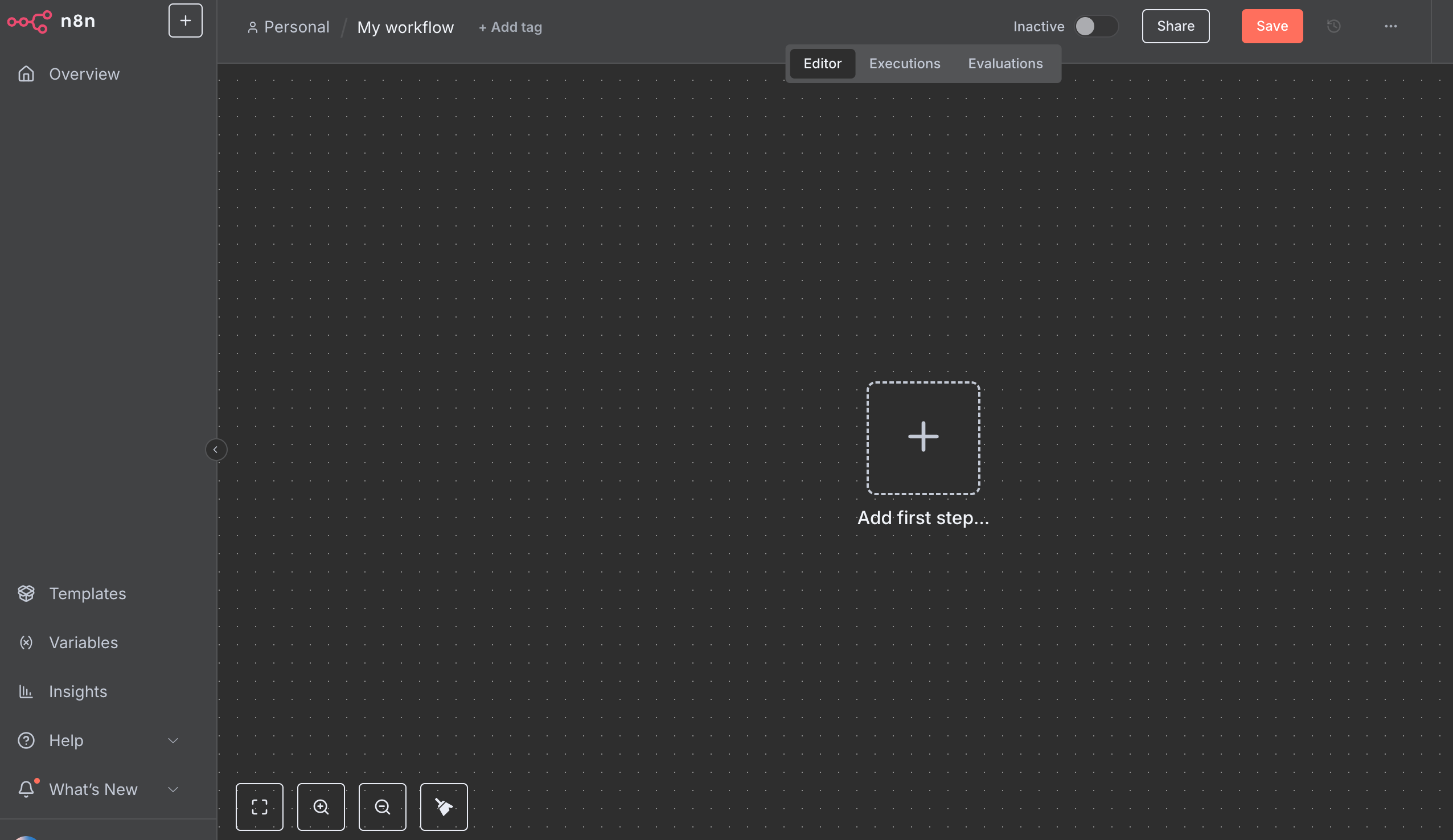Click the Add tag link

(510, 27)
